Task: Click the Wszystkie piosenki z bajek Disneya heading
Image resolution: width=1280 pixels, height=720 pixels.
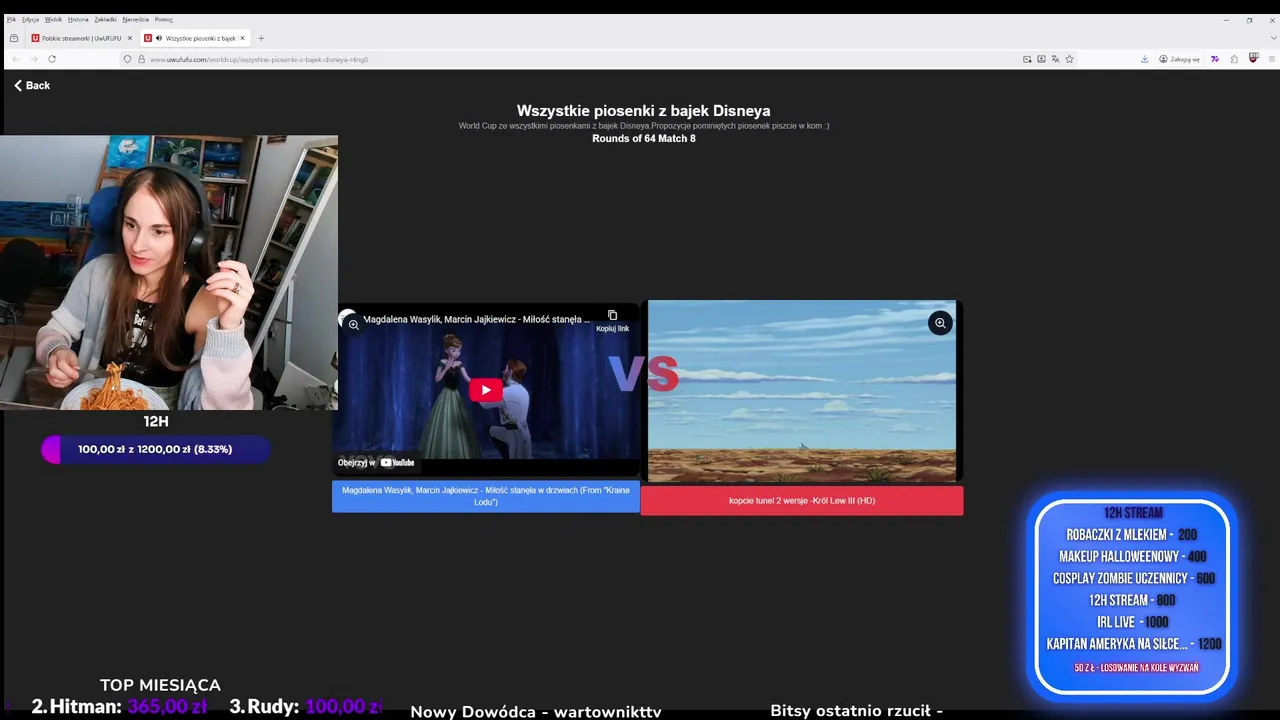Action: click(x=643, y=111)
